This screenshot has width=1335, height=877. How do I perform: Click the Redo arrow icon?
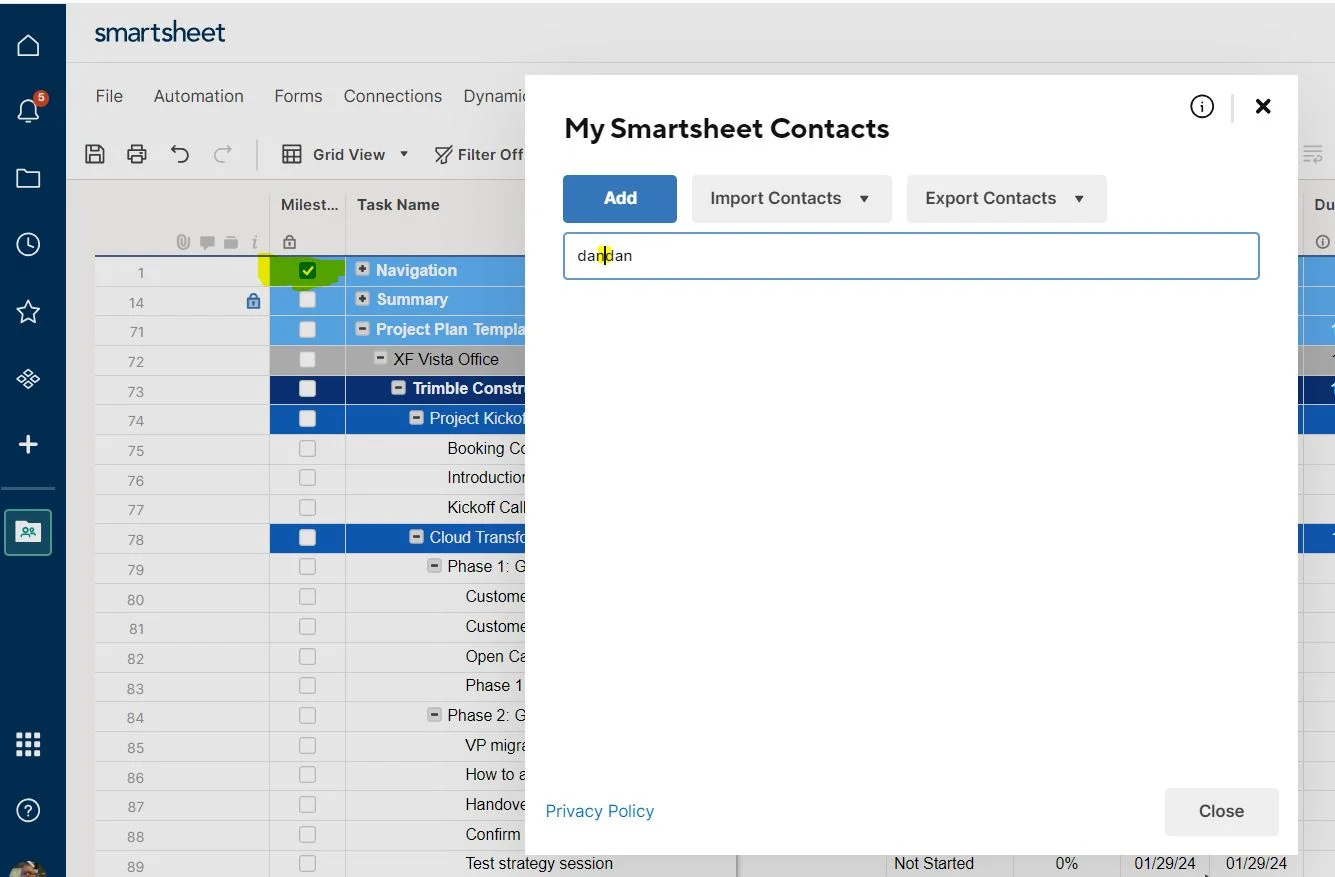(222, 154)
